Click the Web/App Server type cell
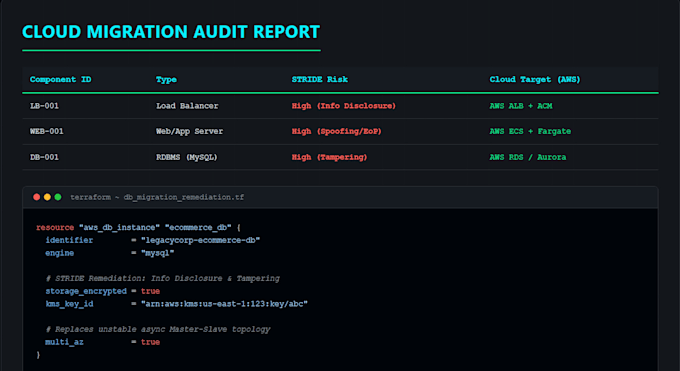The image size is (680, 371). pos(189,131)
